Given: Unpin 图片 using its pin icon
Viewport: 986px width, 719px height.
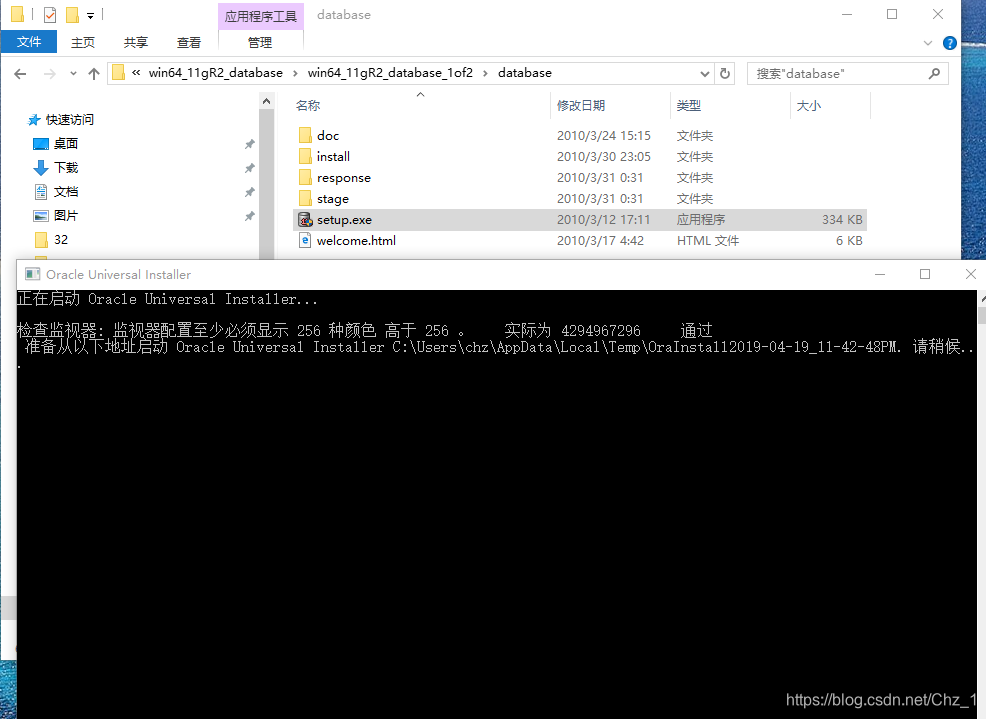Looking at the screenshot, I should coord(250,216).
